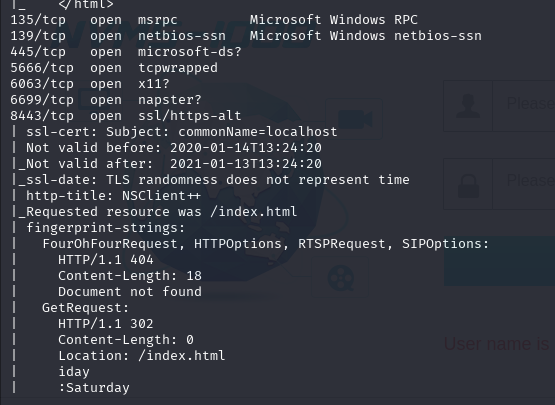Image resolution: width=555 pixels, height=405 pixels.
Task: Click the 445/tcp microsoft-ds? line
Action: pos(126,52)
